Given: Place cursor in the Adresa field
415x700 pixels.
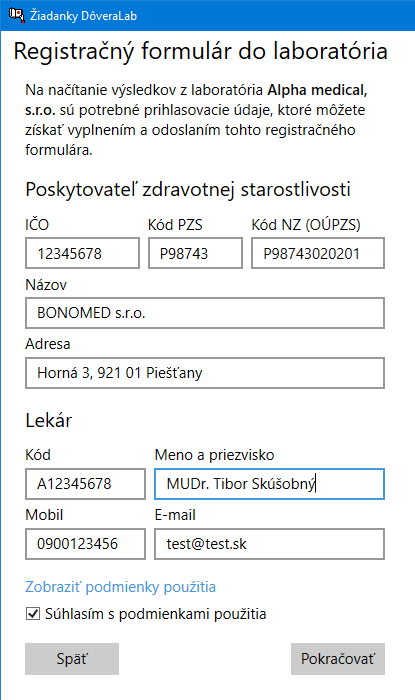Looking at the screenshot, I should click(x=205, y=373).
